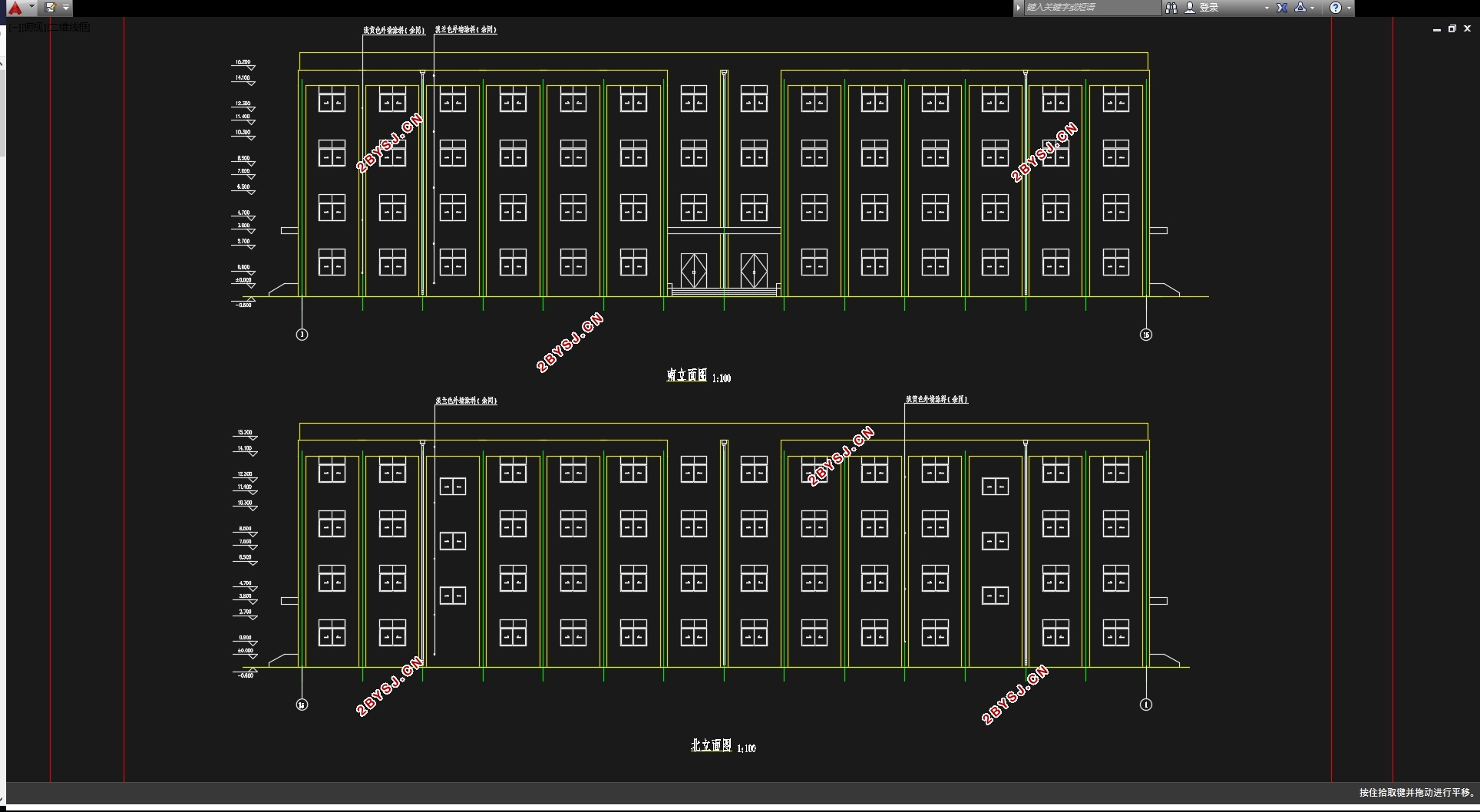This screenshot has height=812, width=1480.
Task: Expand the Help dropdown arrow
Action: pyautogui.click(x=1349, y=8)
